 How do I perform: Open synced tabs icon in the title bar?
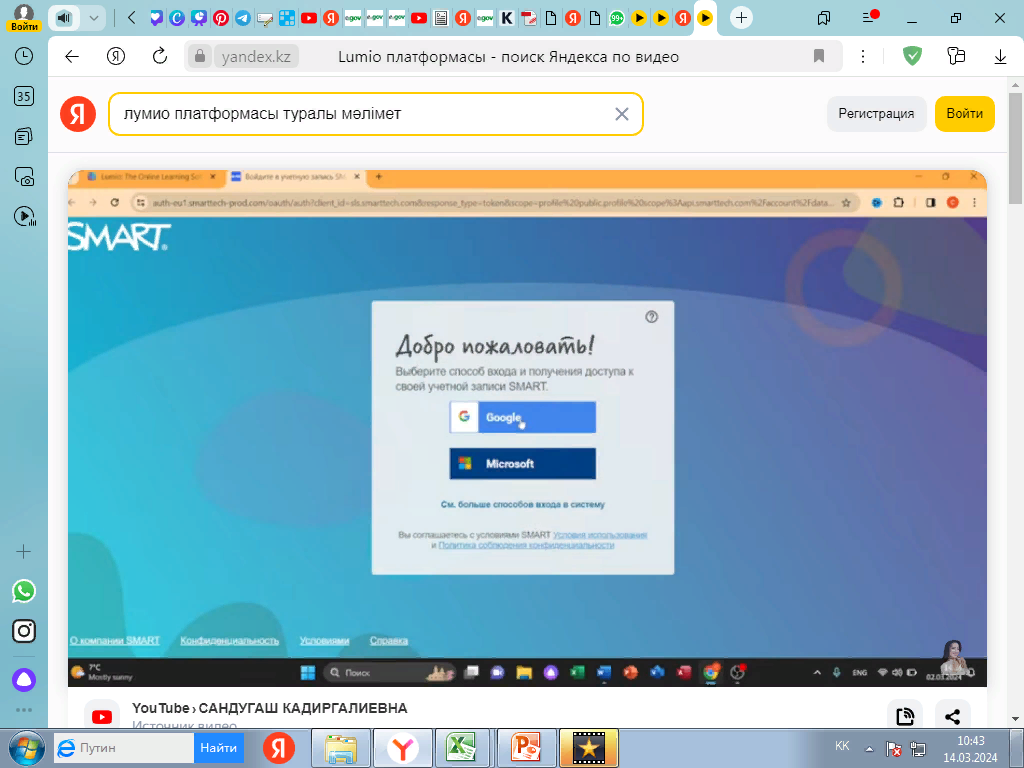(x=824, y=18)
